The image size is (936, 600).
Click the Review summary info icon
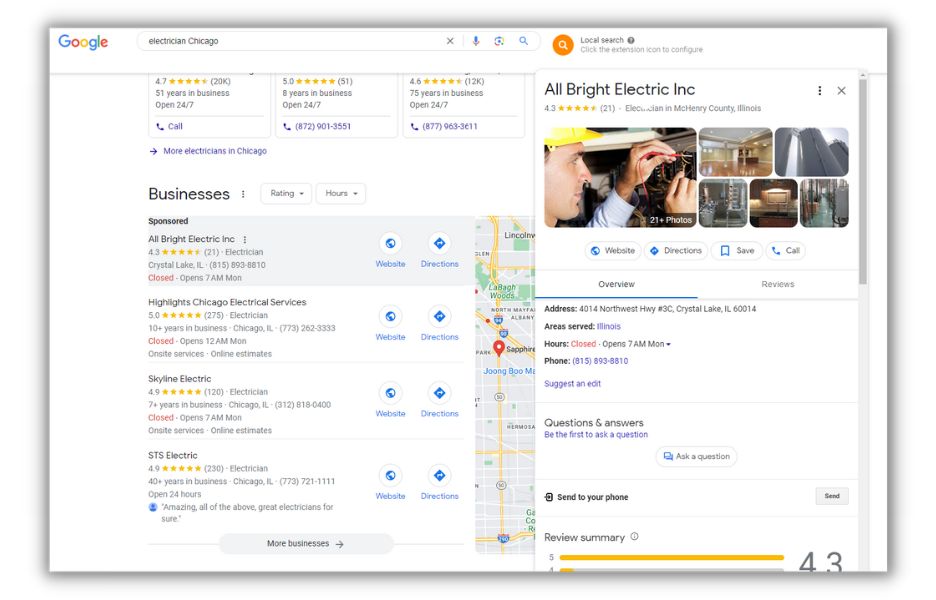coord(635,537)
